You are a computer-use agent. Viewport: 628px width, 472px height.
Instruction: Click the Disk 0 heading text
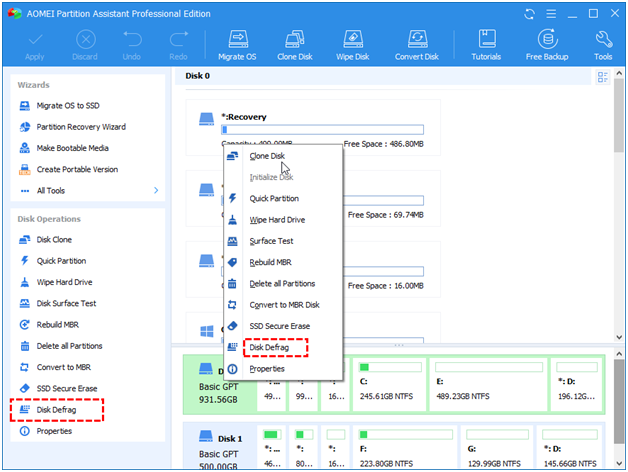[x=197, y=76]
